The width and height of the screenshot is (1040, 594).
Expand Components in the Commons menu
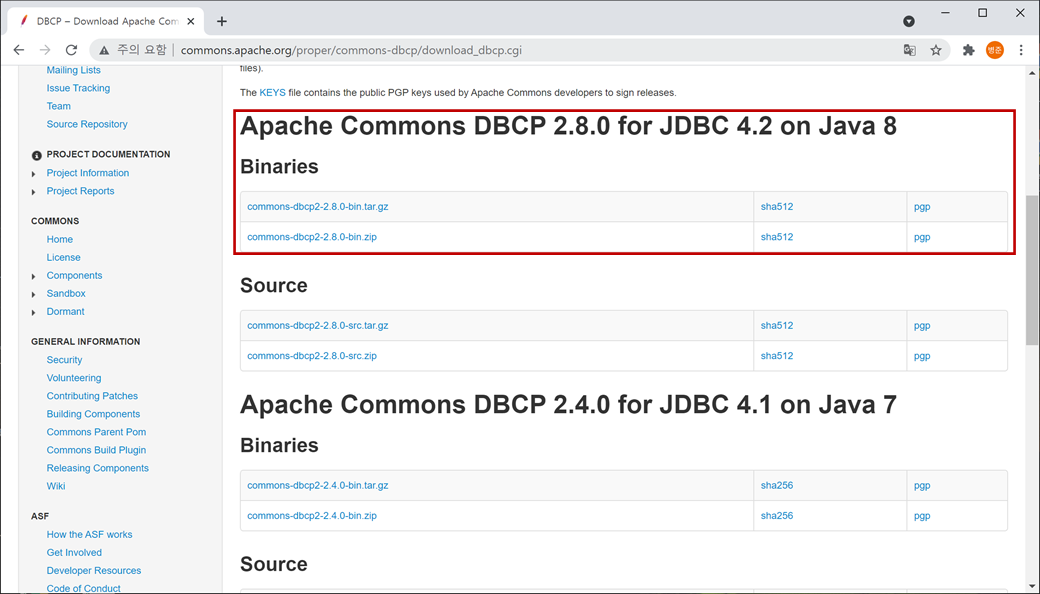[x=34, y=276]
